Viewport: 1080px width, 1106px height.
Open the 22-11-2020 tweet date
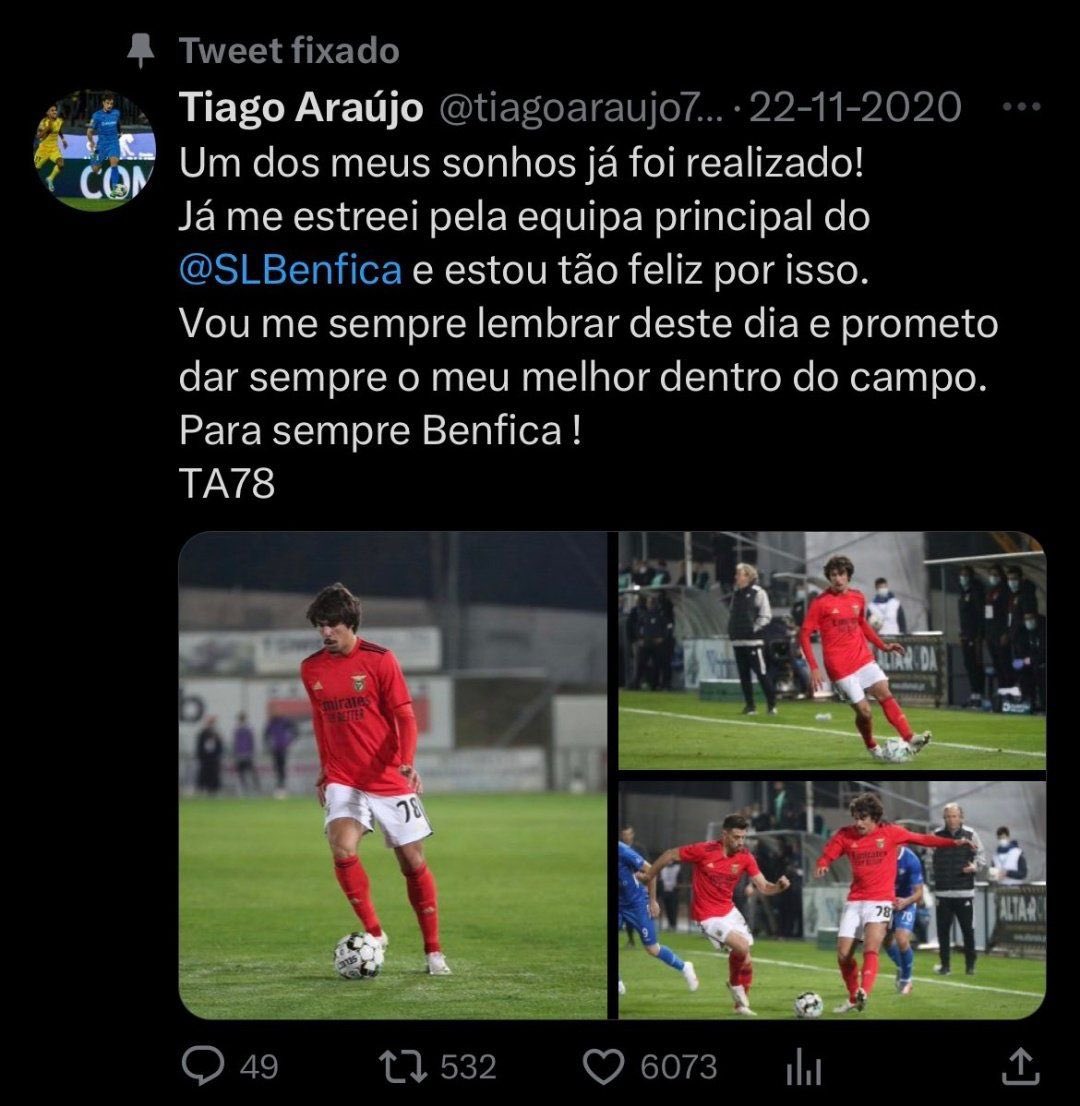click(855, 107)
